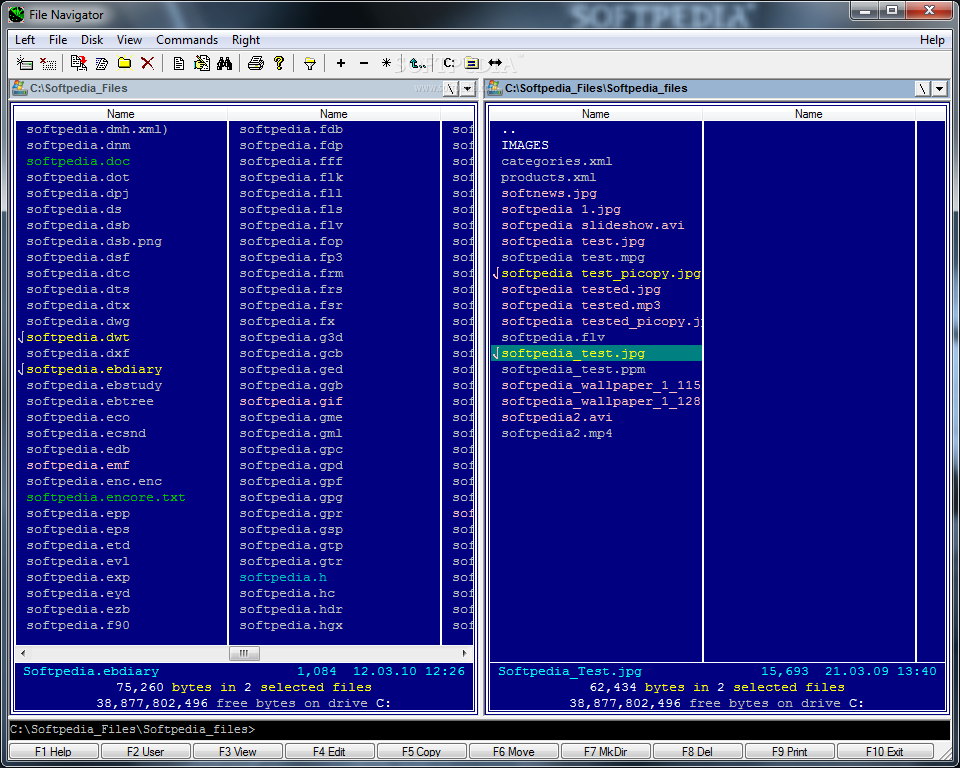The width and height of the screenshot is (960, 768).
Task: Select softpedia.dwt in left panel
Action: click(78, 337)
